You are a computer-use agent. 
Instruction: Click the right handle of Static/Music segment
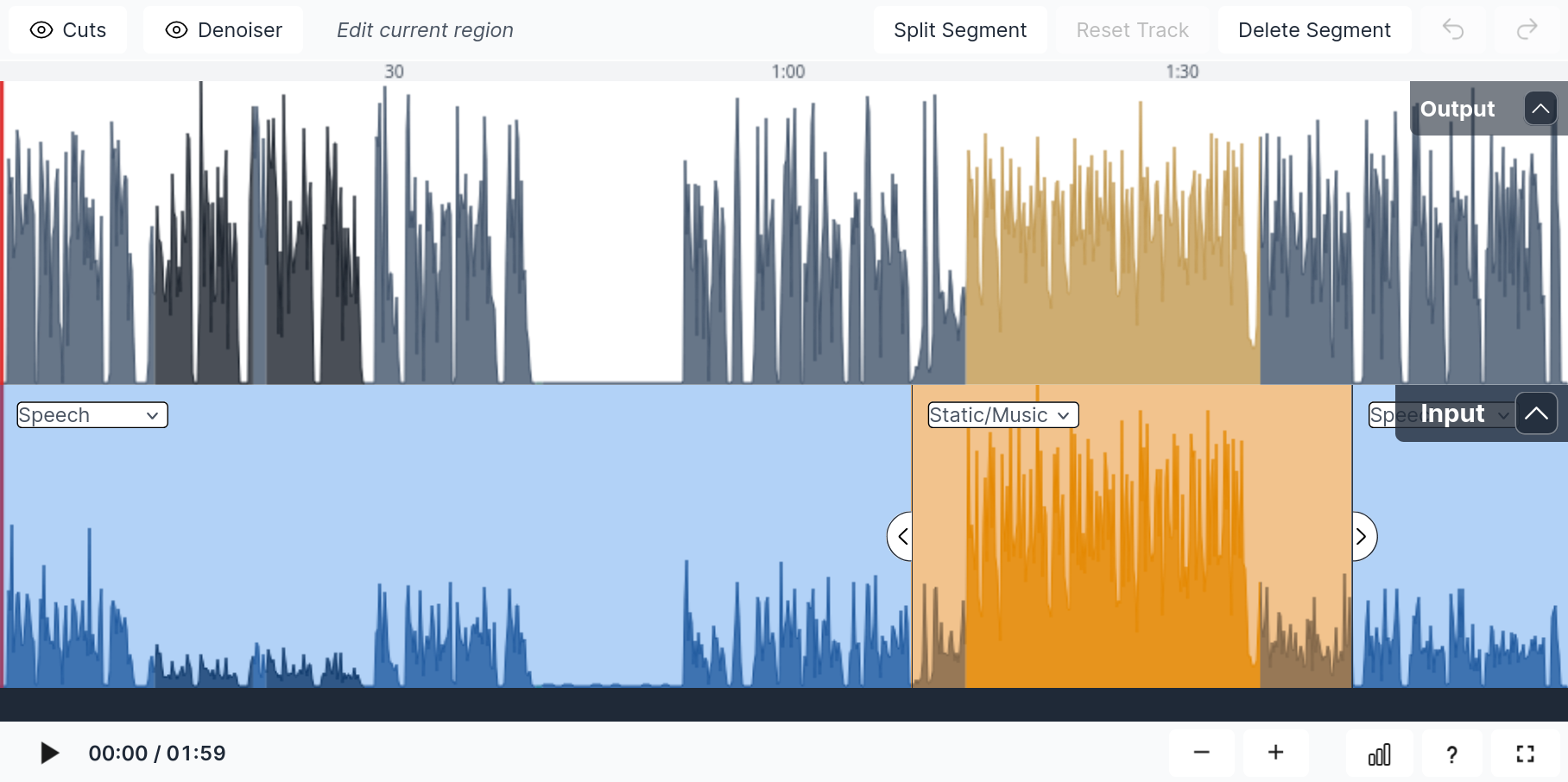coord(1363,536)
